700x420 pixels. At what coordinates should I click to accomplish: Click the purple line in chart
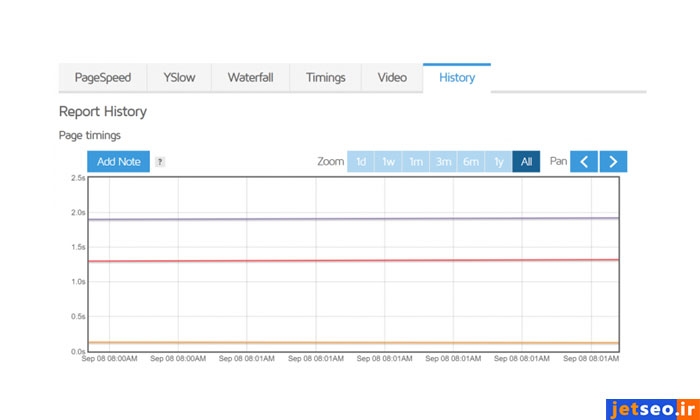click(x=350, y=219)
